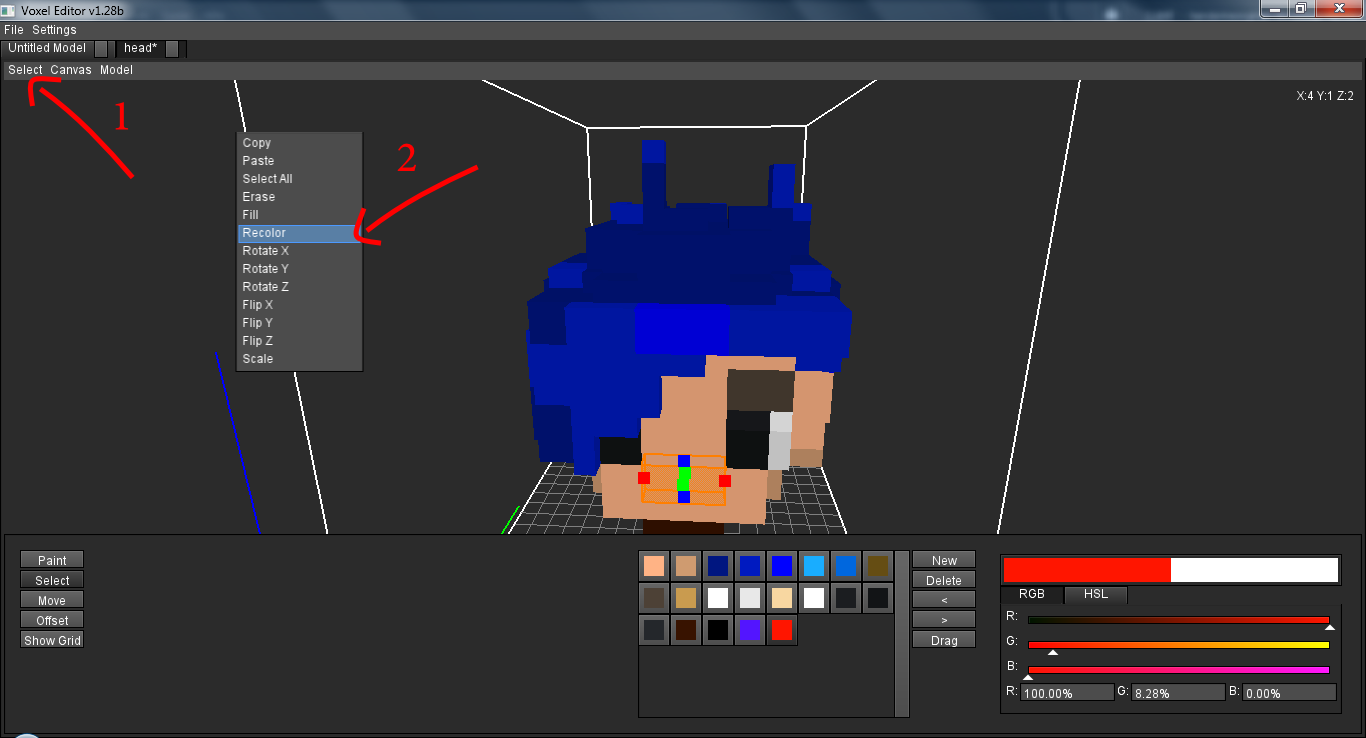Pick the light sky blue palette swatch
The image size is (1366, 738).
(814, 566)
